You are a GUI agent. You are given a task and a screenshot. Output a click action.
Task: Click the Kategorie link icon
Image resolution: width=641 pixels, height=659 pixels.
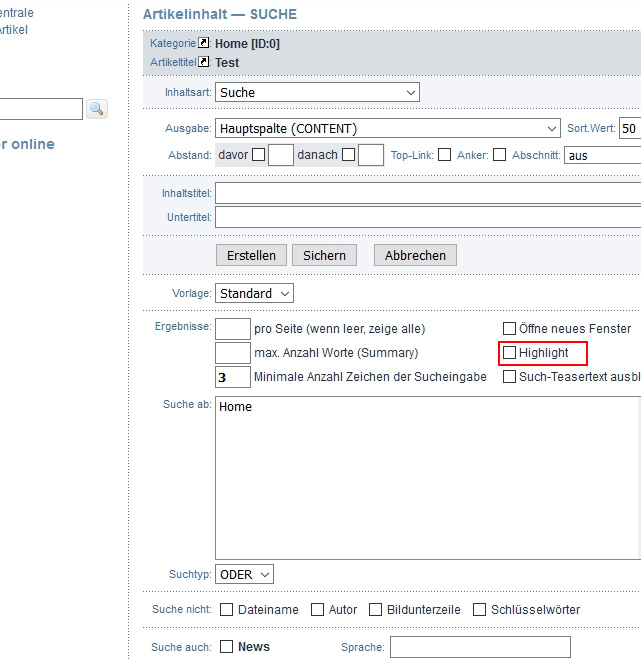[204, 43]
